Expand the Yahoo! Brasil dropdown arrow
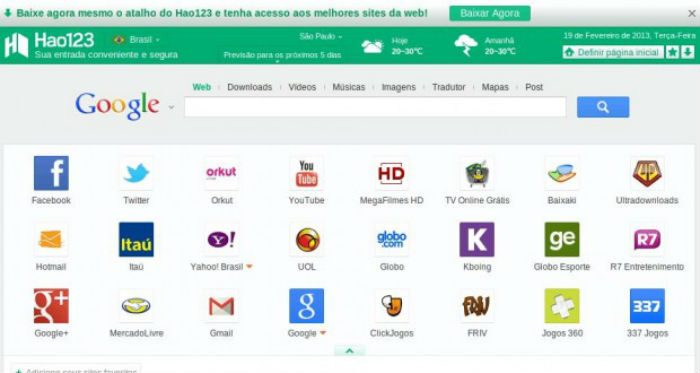This screenshot has width=700, height=373. 249,267
